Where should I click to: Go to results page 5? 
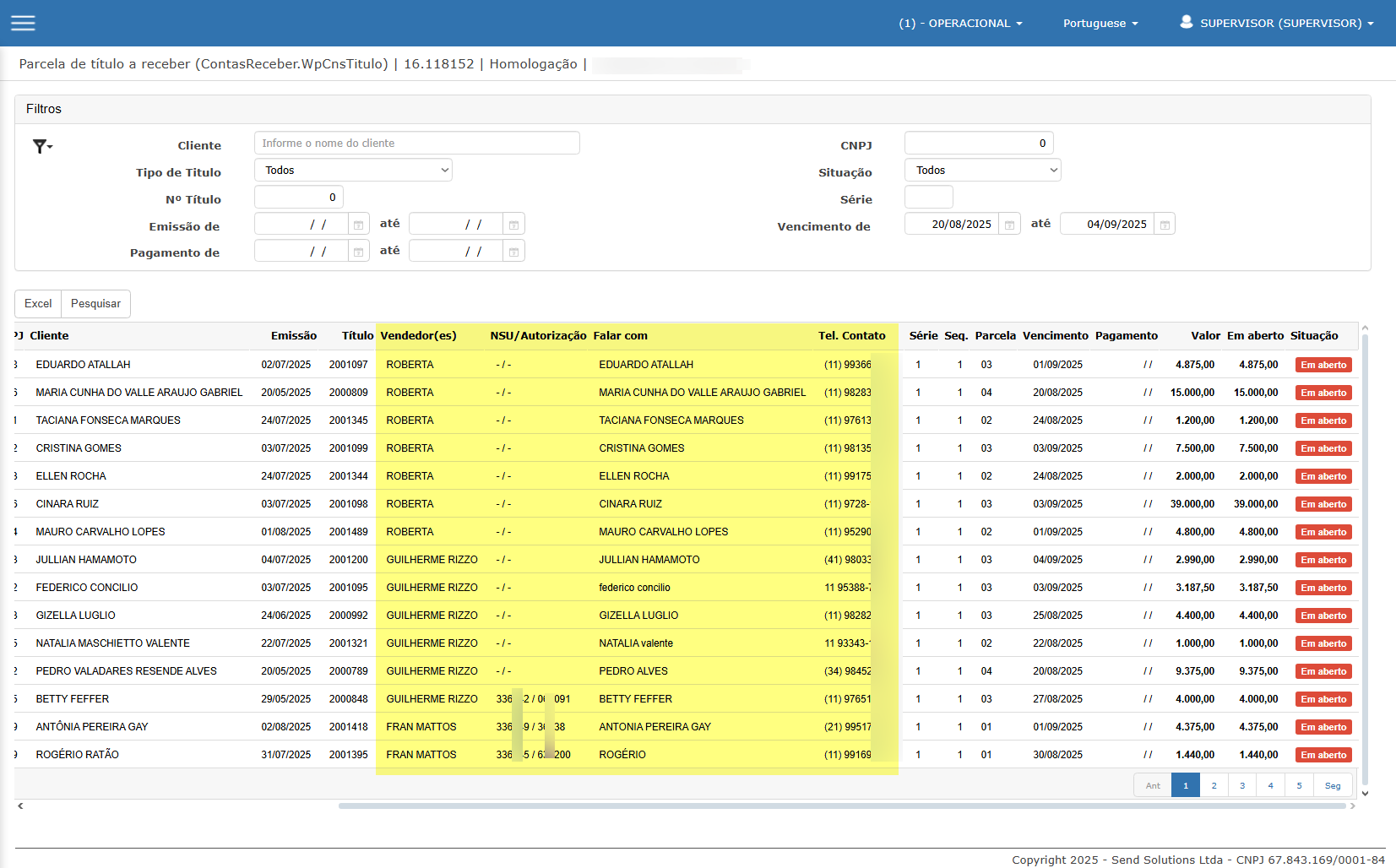(x=1299, y=785)
